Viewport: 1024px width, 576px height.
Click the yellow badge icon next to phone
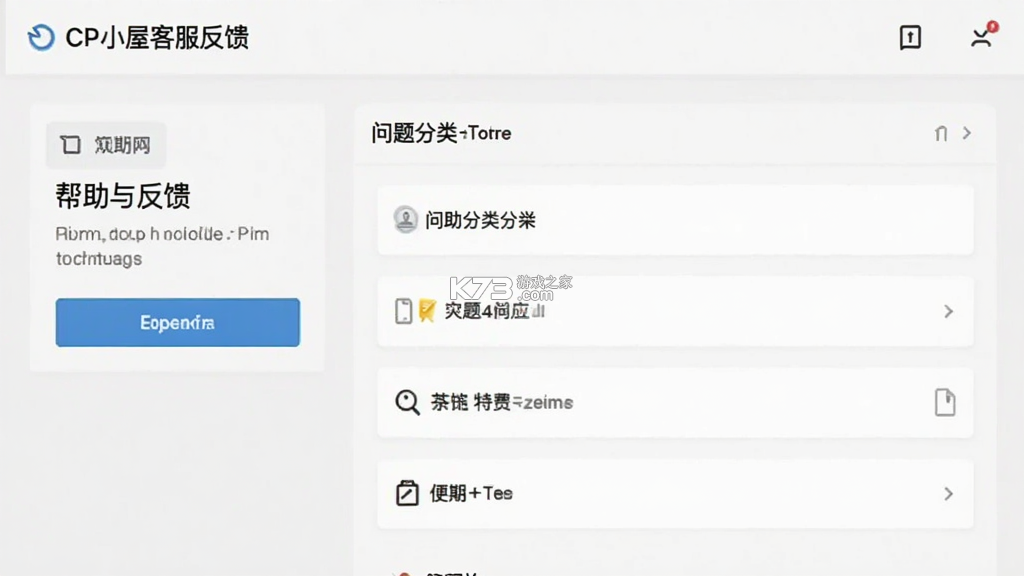coord(427,311)
